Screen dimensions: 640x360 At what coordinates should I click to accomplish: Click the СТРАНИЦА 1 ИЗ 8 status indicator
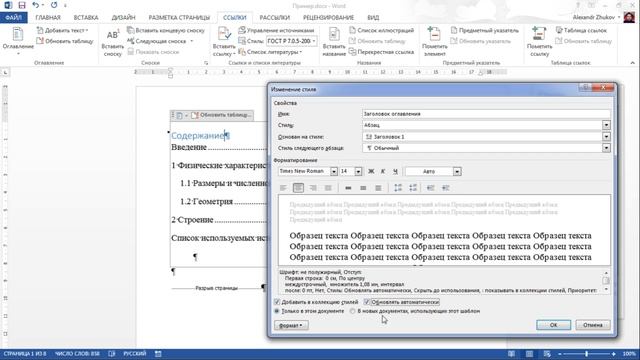point(25,353)
